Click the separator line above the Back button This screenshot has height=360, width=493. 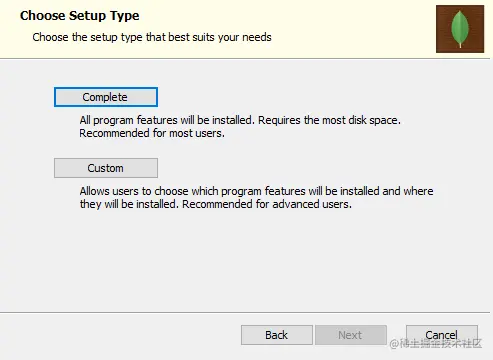(245, 312)
